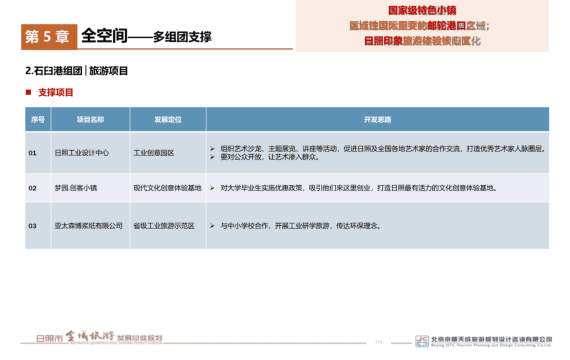The height and width of the screenshot is (360, 570).
Task: Click the 国家级特色小镇 heading in pink box
Action: (x=422, y=10)
